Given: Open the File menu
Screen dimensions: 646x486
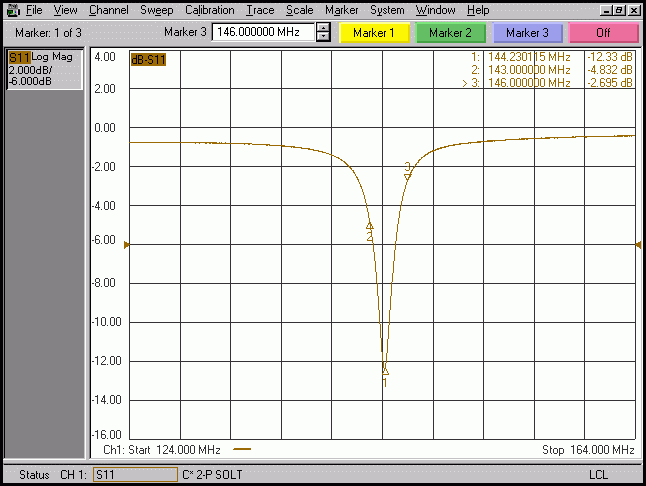Looking at the screenshot, I should pyautogui.click(x=34, y=10).
